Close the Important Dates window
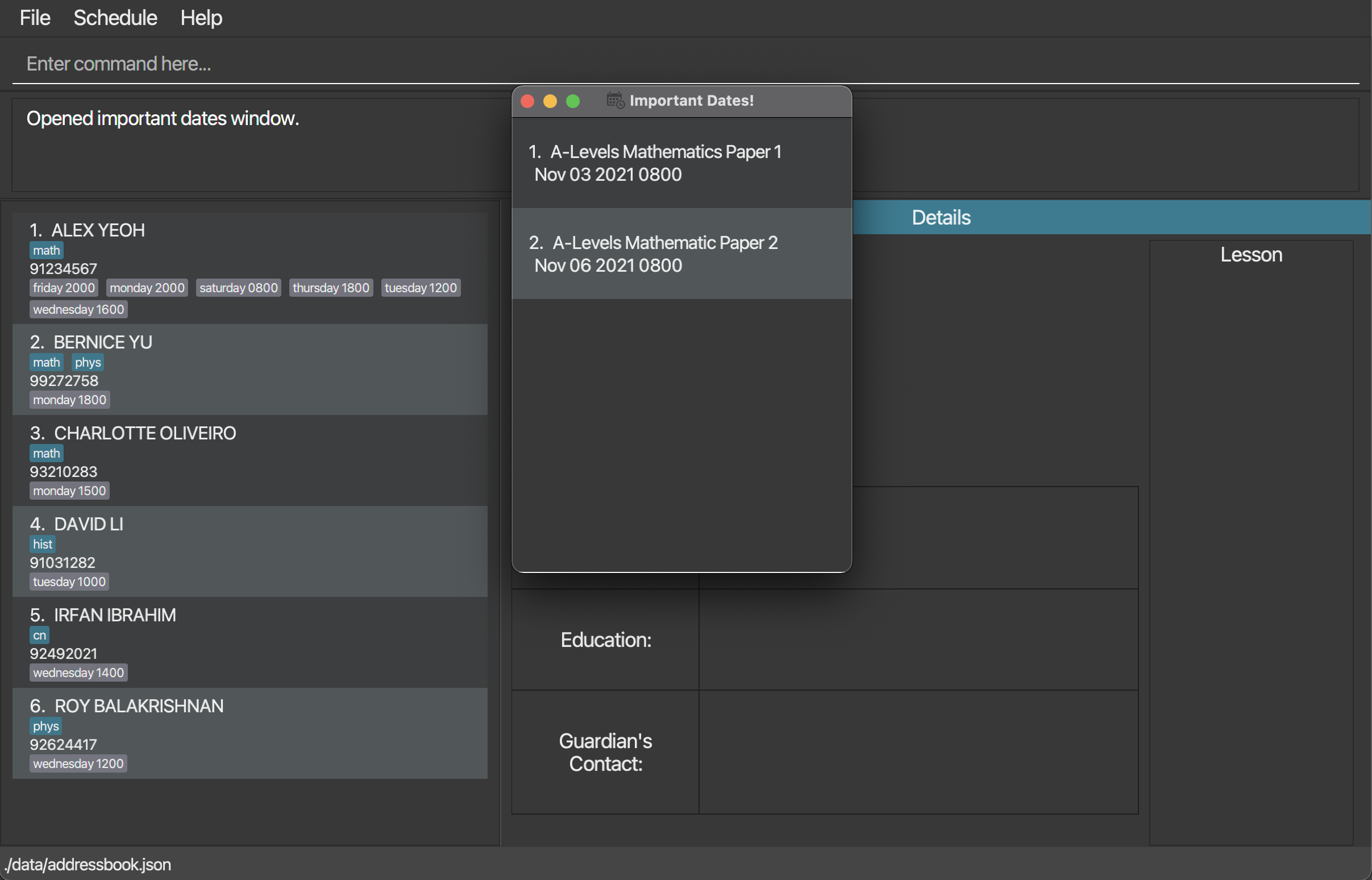The width and height of the screenshot is (1372, 880). tap(527, 101)
